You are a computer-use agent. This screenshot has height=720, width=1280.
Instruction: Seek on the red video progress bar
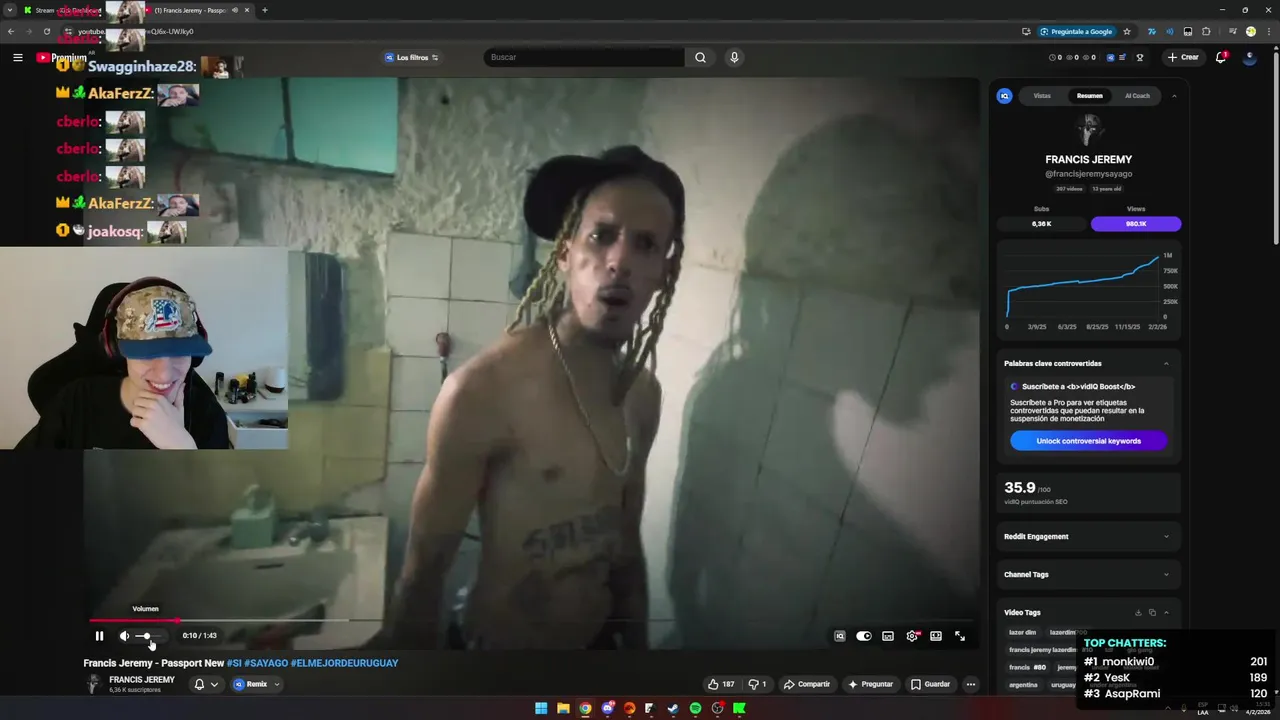tap(530, 621)
